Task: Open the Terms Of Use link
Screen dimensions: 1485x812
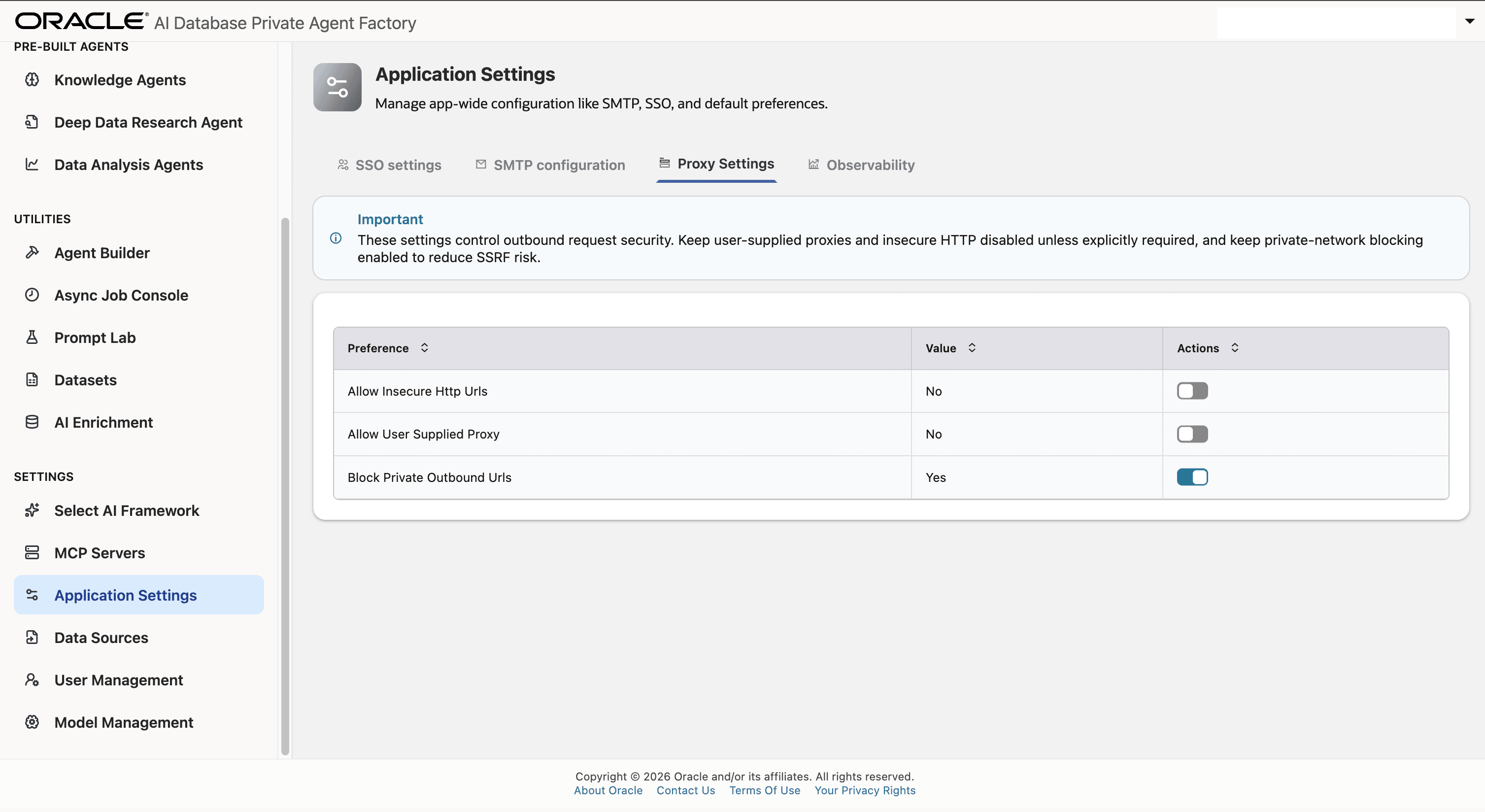Action: (764, 790)
